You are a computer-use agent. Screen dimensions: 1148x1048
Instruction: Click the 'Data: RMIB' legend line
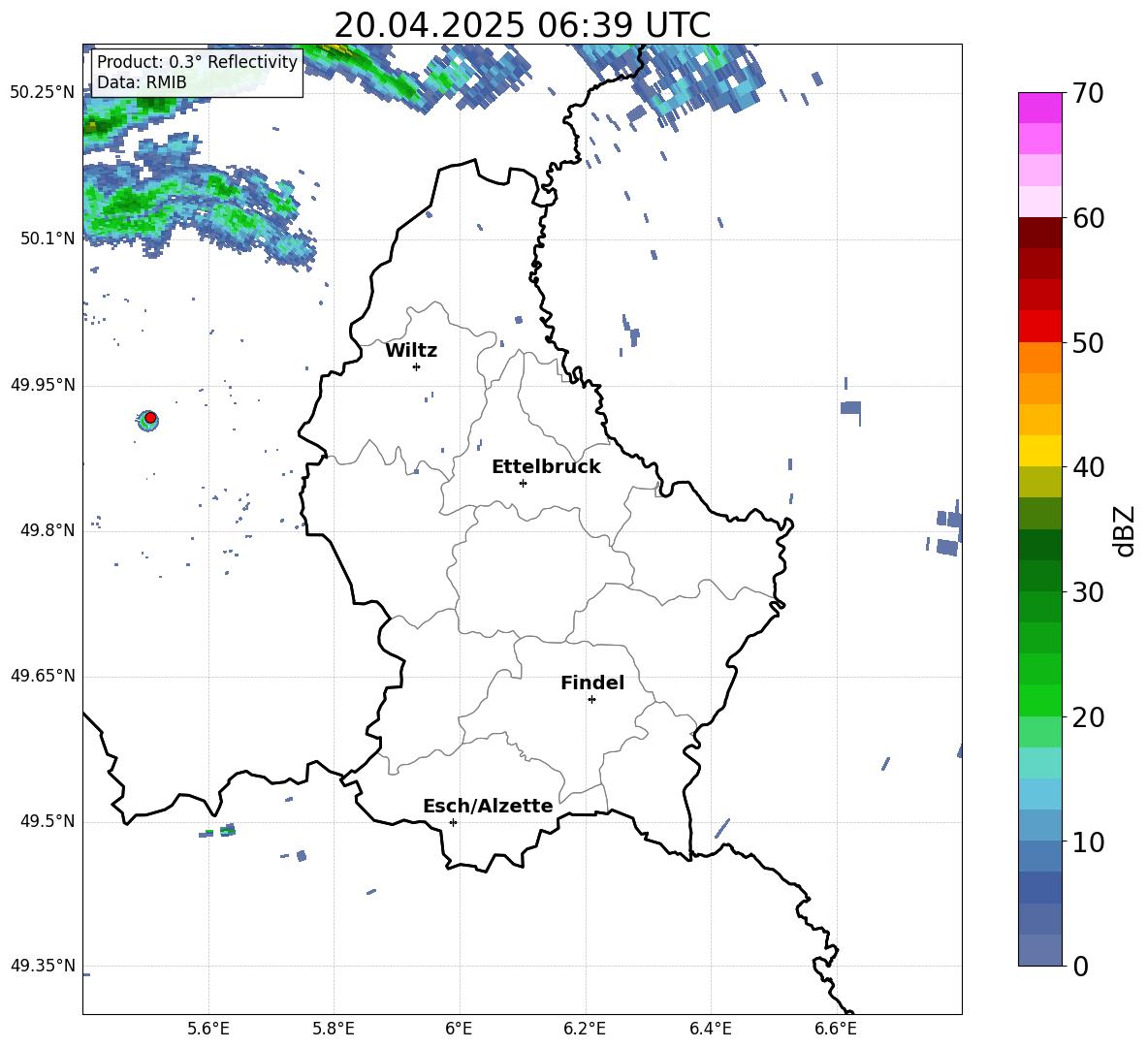(x=142, y=82)
